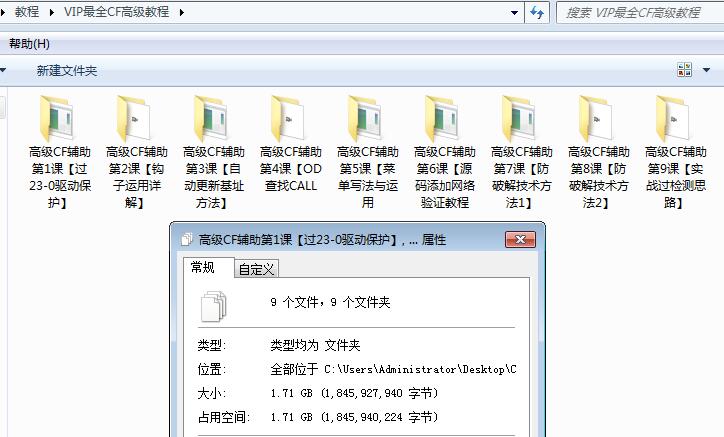
Task: Click the 位置: label
Action: 211,370
